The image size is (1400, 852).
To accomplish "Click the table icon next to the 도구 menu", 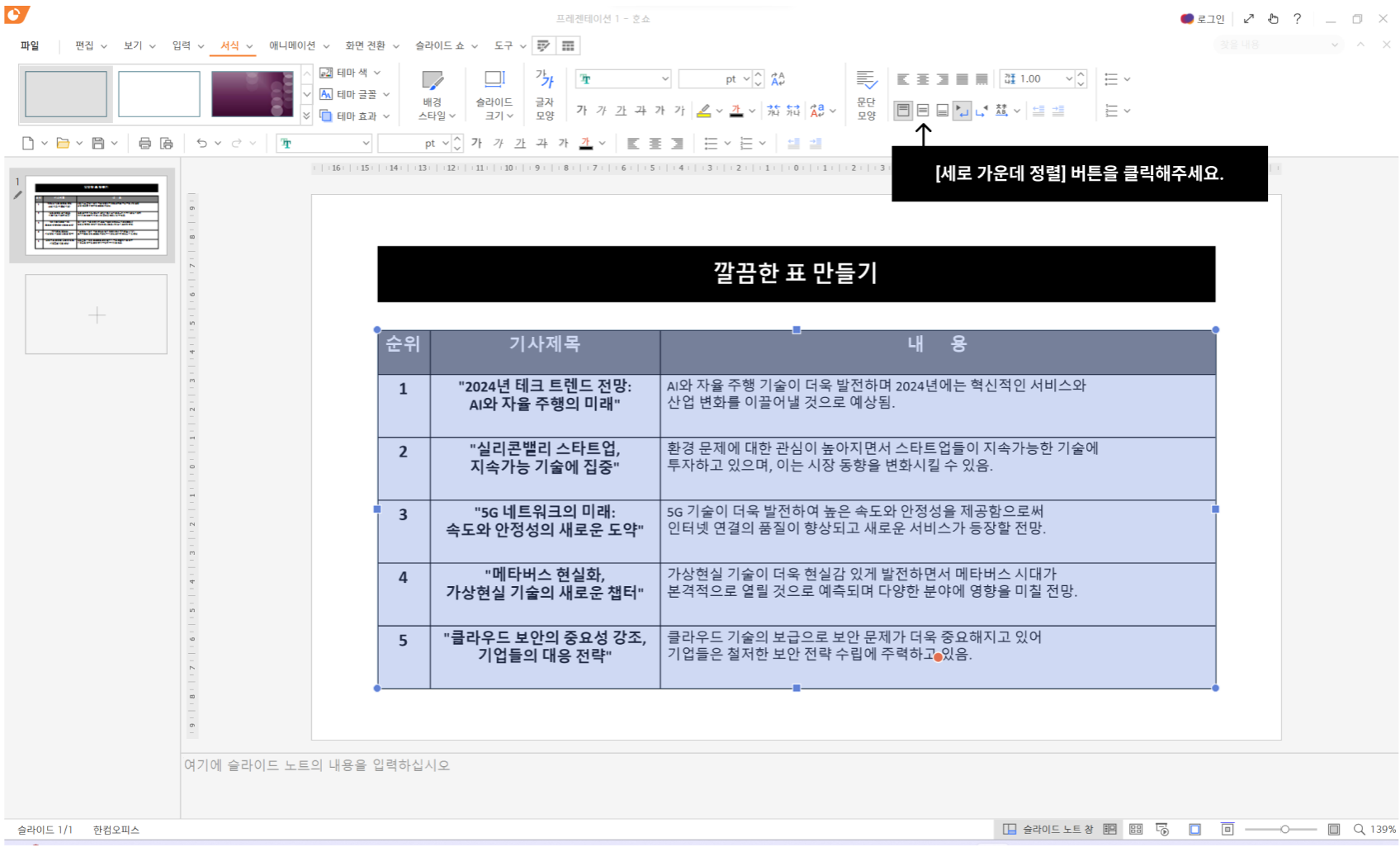I will click(568, 46).
